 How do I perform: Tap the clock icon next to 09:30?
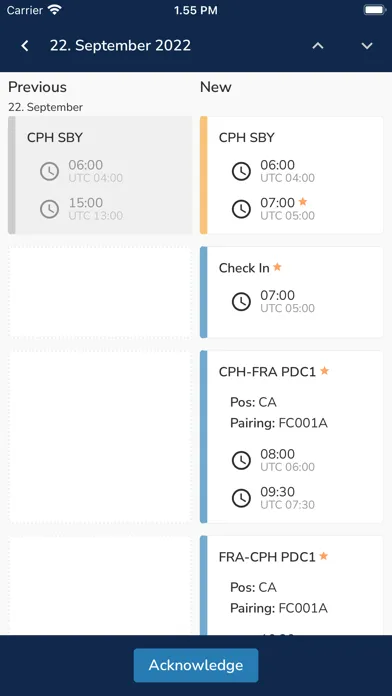241,498
